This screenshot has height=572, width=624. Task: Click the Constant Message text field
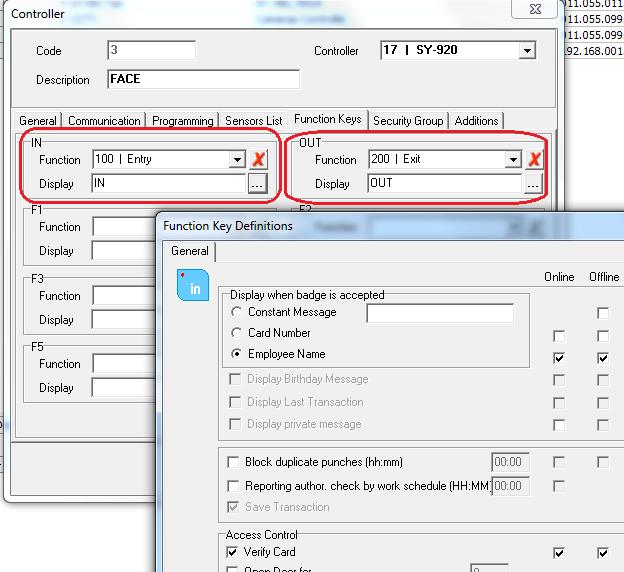point(440,313)
